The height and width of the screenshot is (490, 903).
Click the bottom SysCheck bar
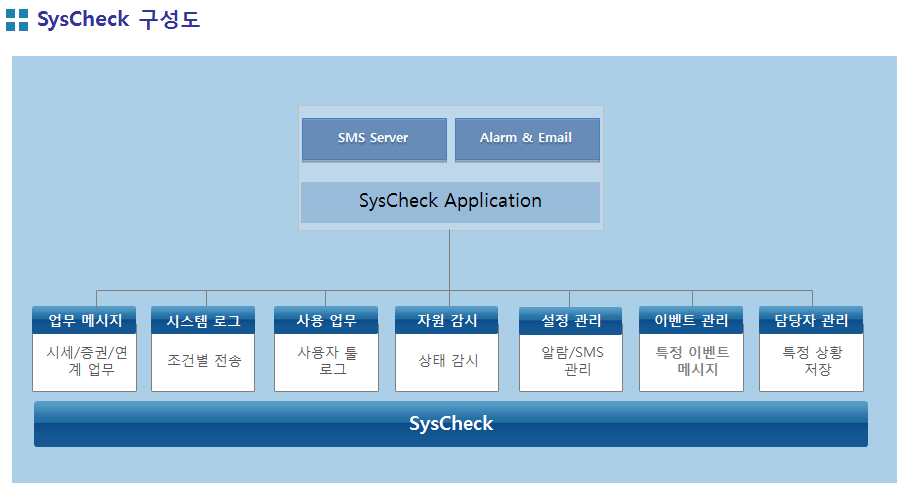[451, 424]
